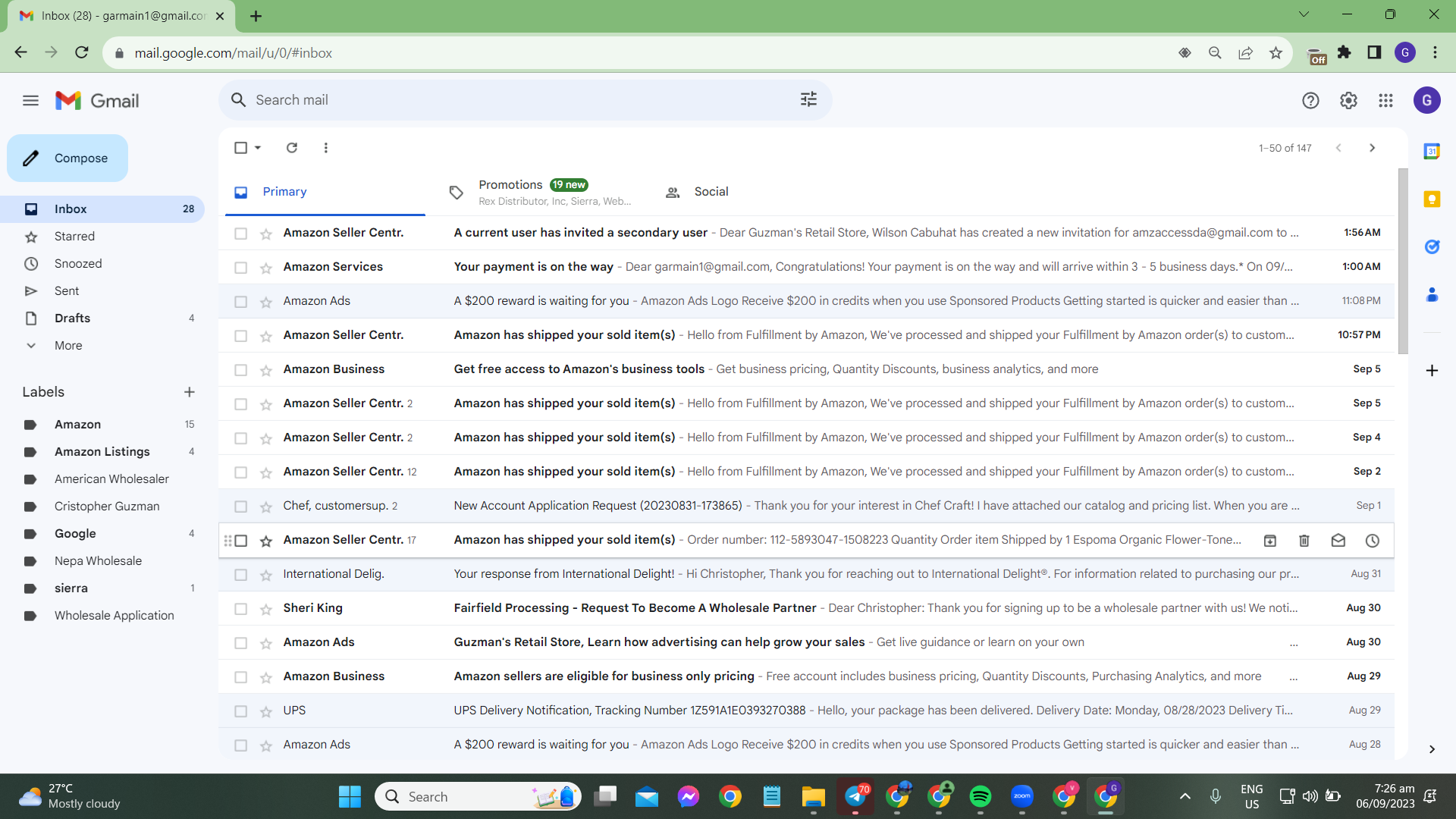Click the Search mail input field
1456x819 pixels.
(523, 100)
